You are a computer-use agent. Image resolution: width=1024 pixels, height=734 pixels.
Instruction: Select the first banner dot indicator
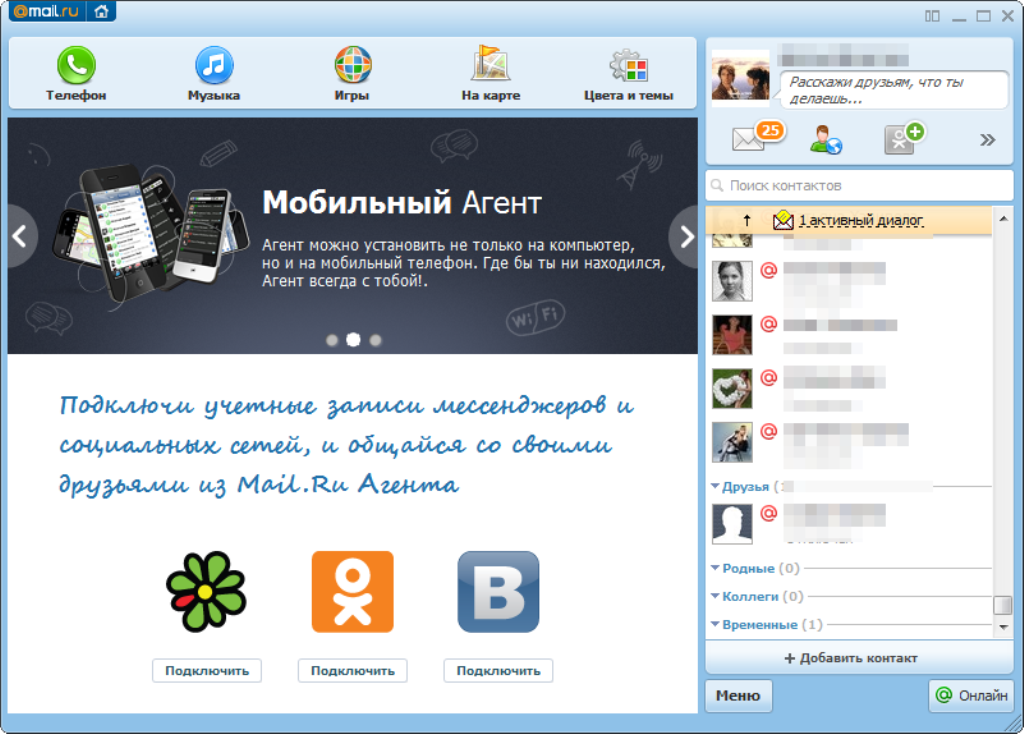(x=332, y=340)
